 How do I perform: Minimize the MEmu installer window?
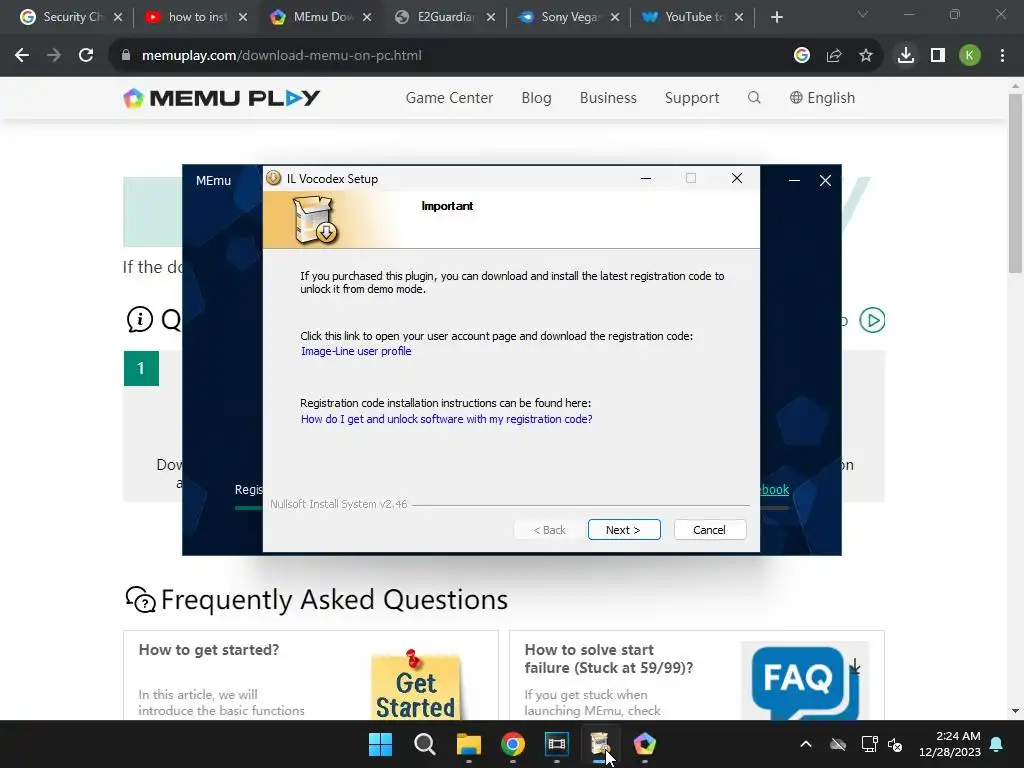click(794, 180)
